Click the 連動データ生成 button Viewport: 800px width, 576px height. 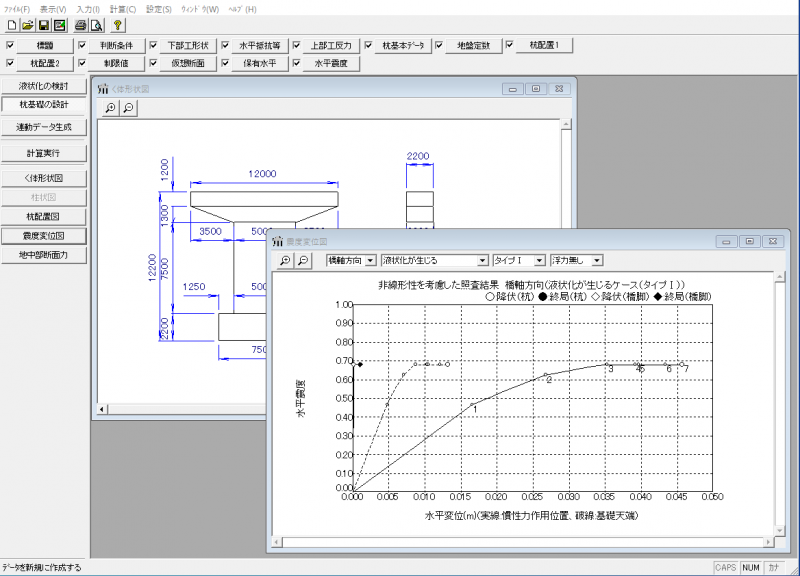coord(44,127)
